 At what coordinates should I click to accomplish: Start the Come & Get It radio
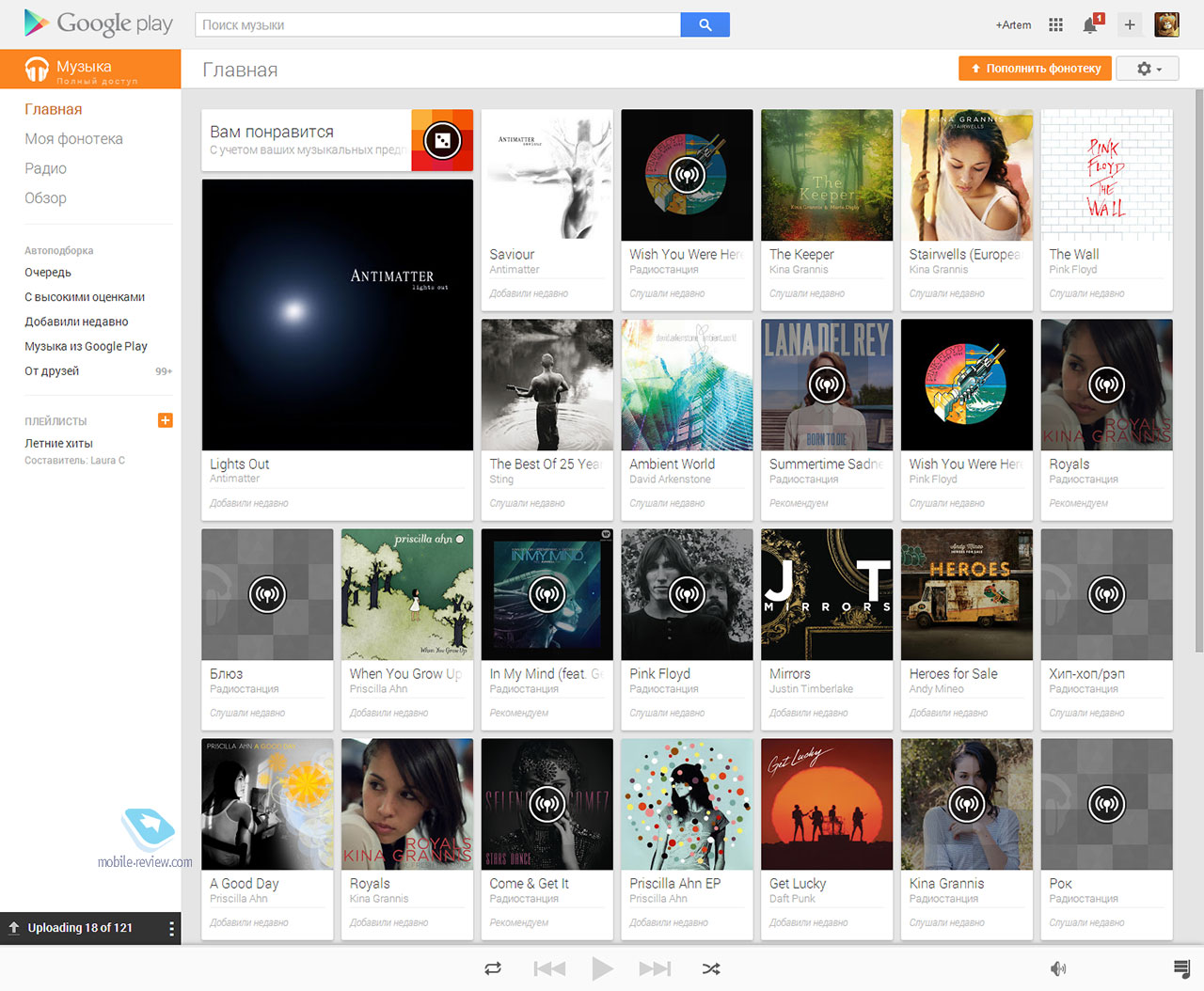pyautogui.click(x=547, y=804)
